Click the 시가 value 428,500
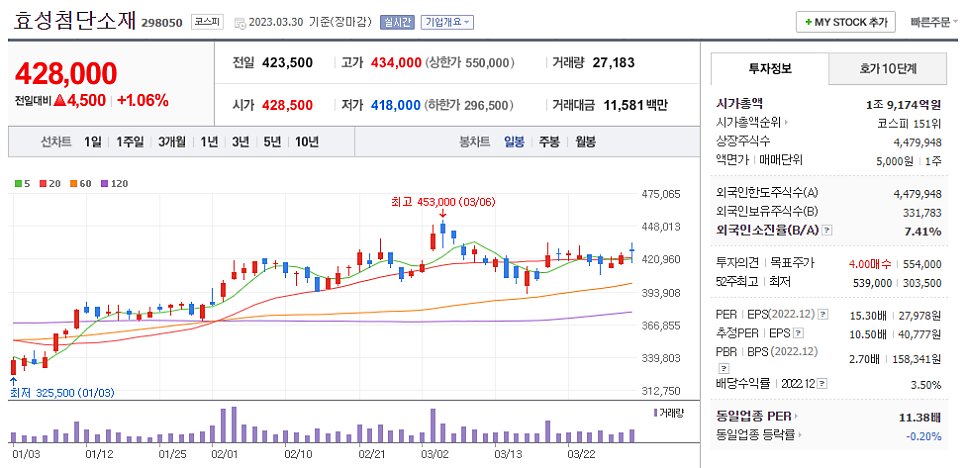 288,105
